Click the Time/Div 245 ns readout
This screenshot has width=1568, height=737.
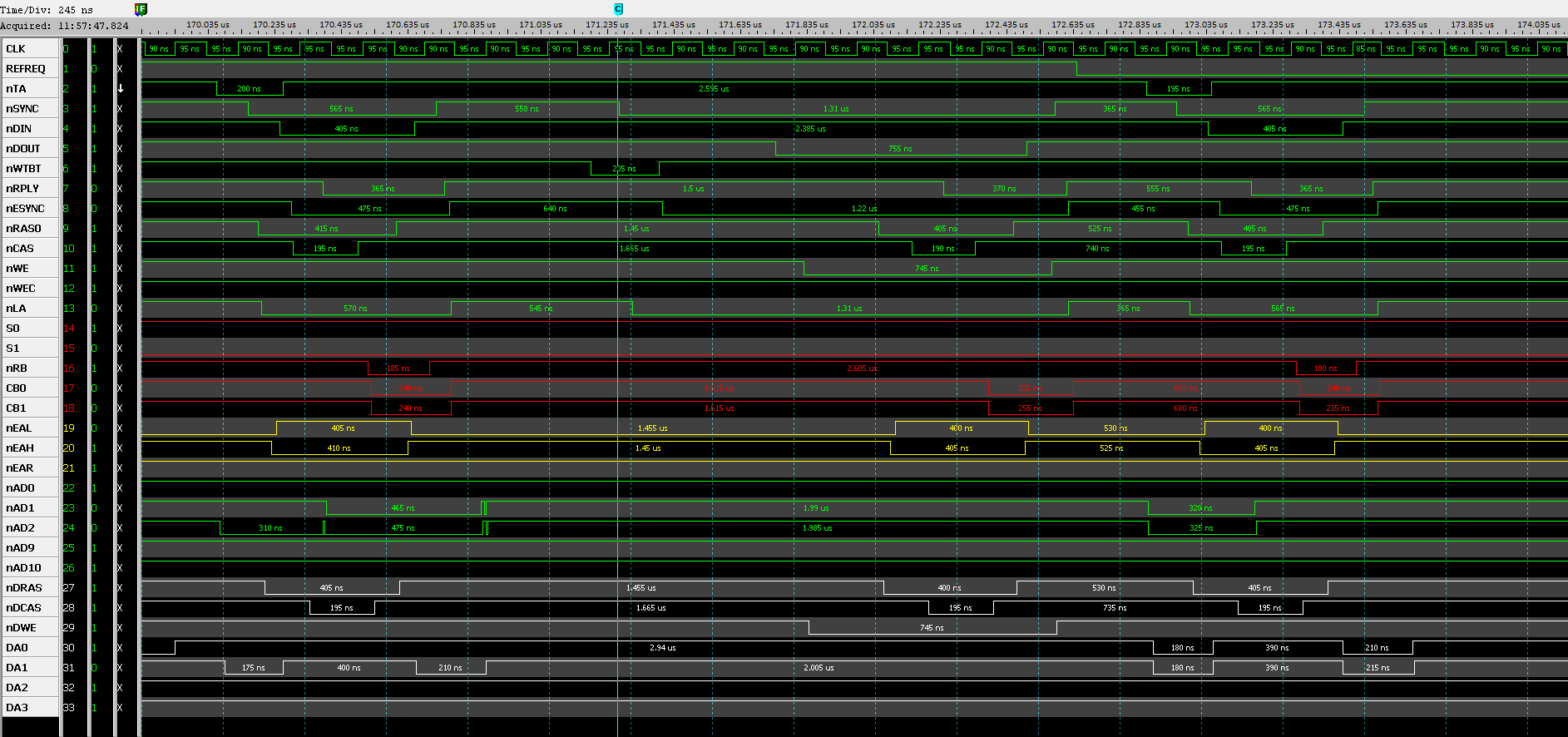[47, 10]
